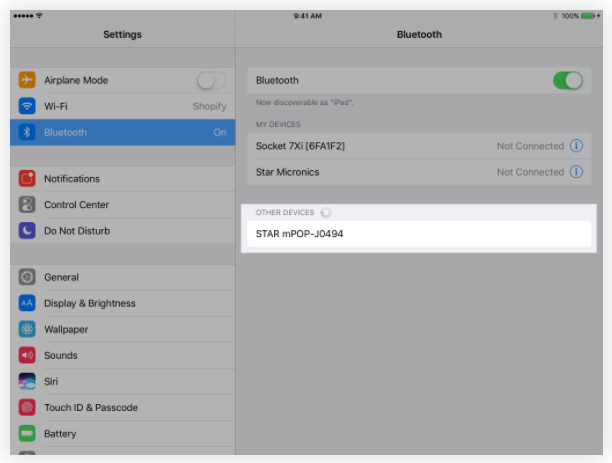Open General settings
The image size is (612, 463).
coord(123,277)
